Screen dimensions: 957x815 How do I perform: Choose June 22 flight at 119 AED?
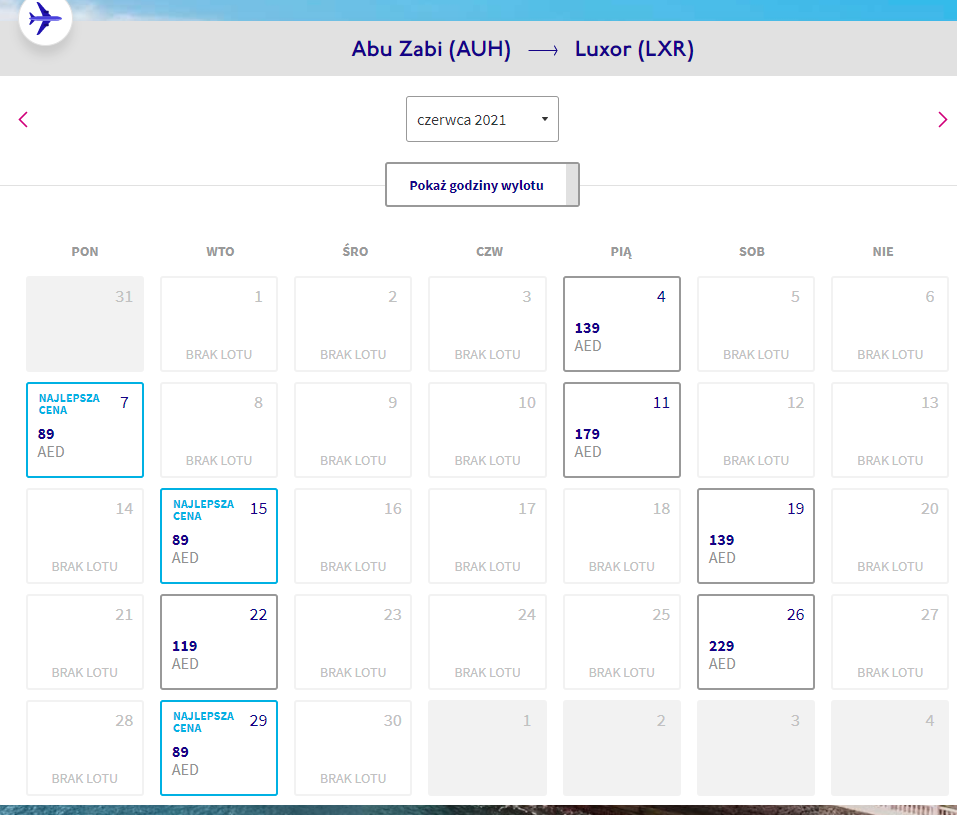[219, 642]
